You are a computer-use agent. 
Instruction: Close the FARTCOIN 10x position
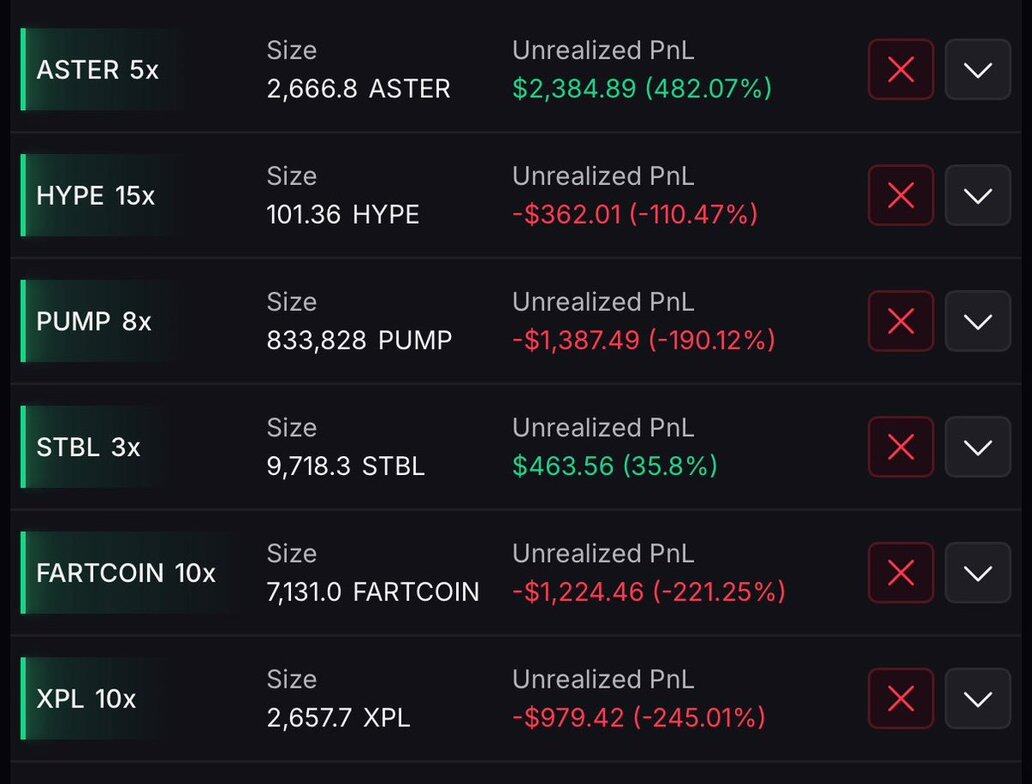900,573
